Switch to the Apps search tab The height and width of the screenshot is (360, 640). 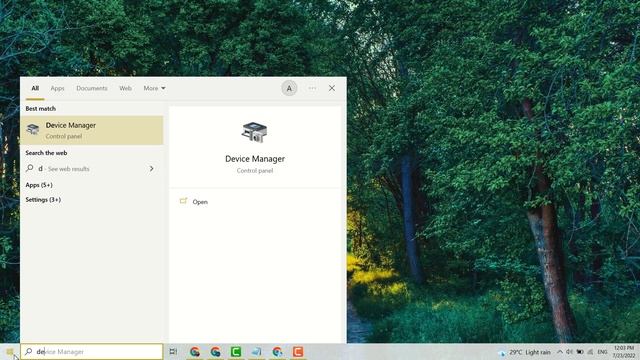click(x=58, y=88)
